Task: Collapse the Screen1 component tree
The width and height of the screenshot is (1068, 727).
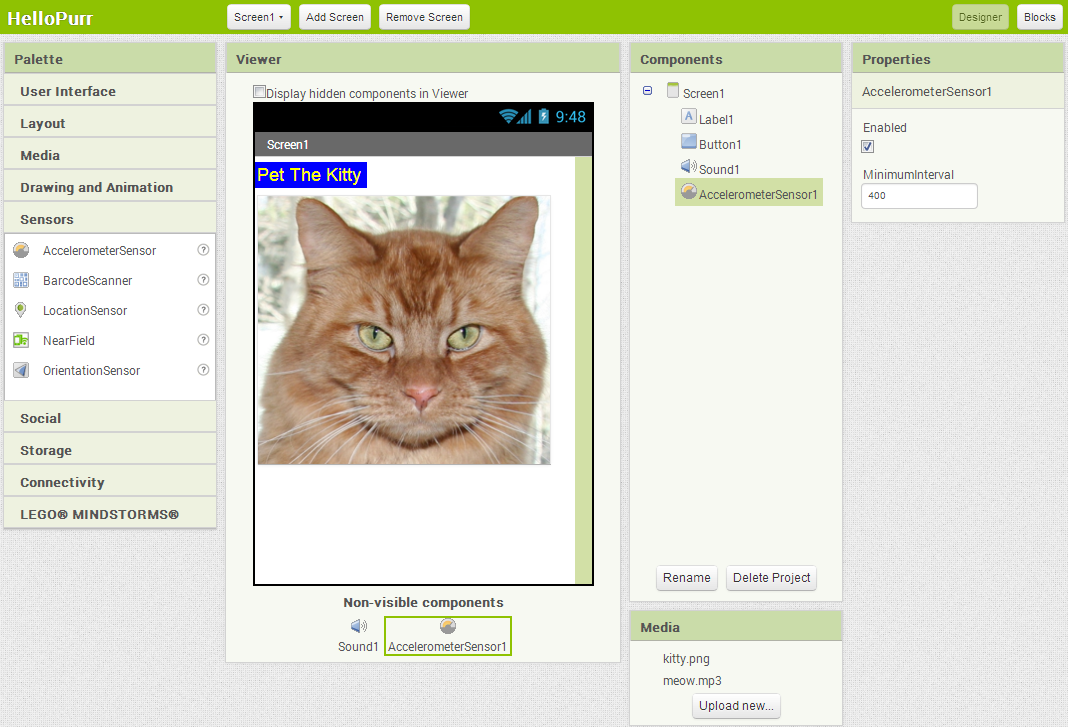Action: coord(648,91)
